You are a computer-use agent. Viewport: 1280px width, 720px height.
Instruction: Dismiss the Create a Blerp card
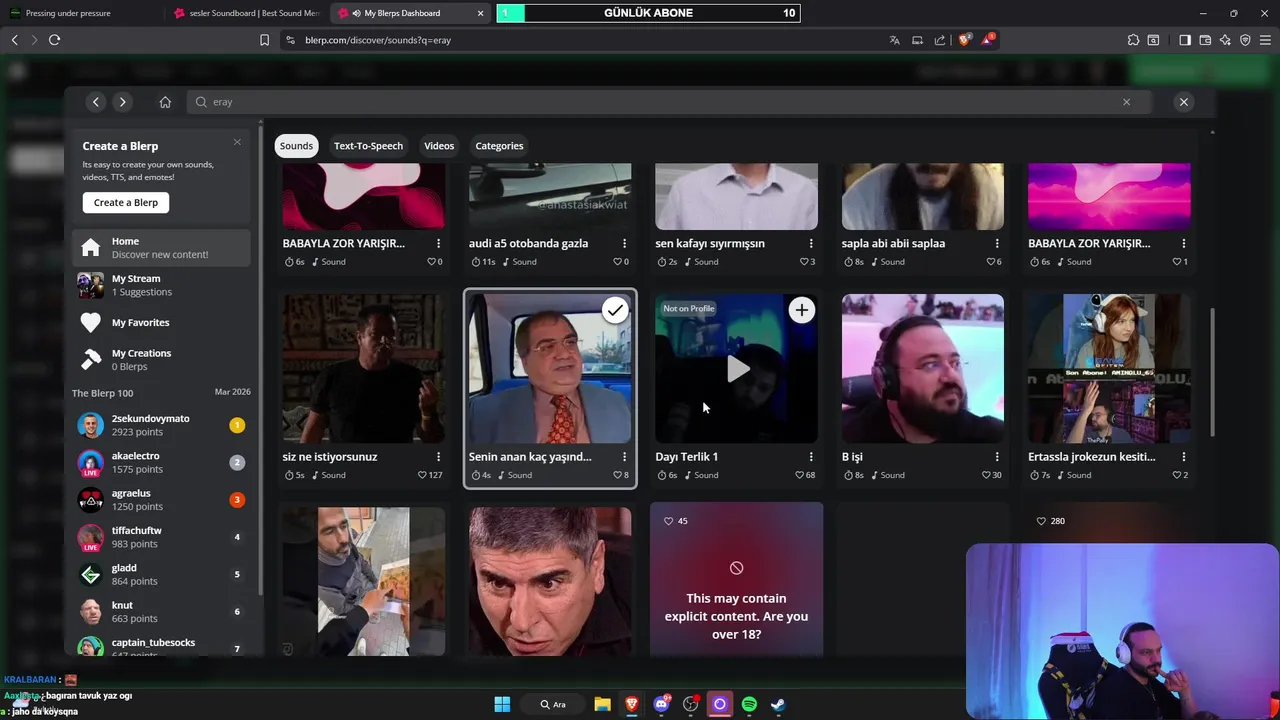pos(237,142)
